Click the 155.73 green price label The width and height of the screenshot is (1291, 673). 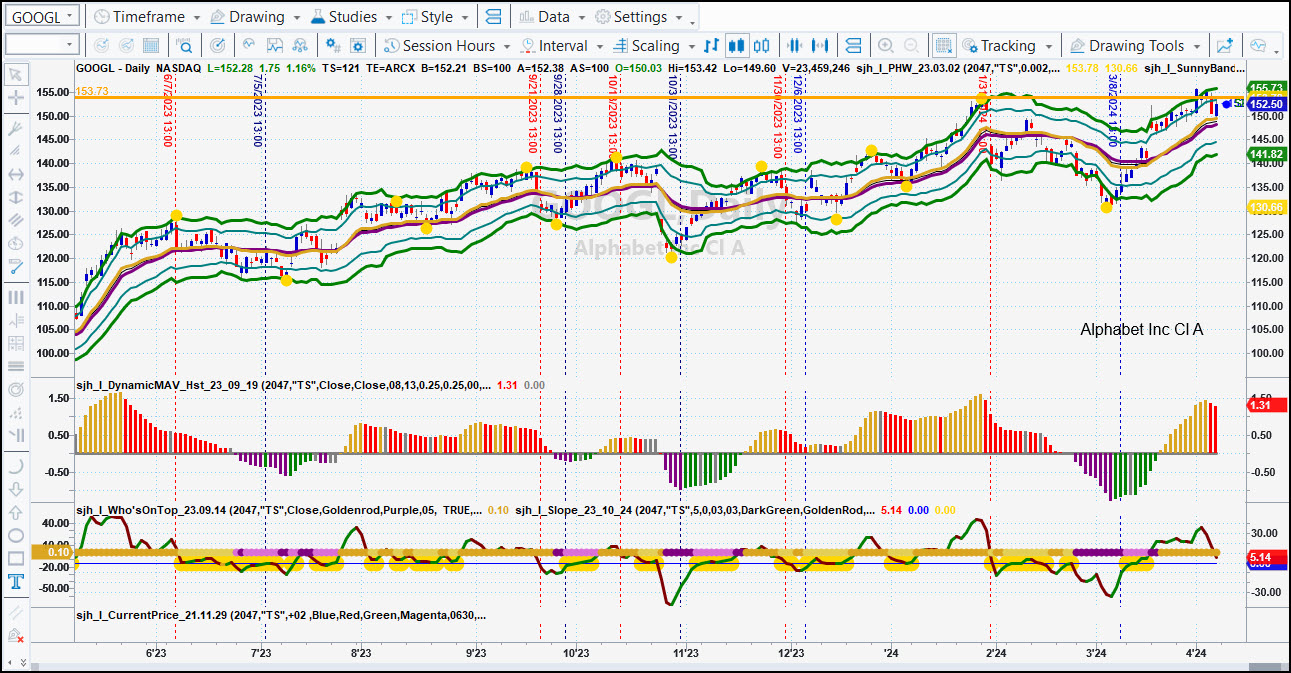click(1265, 89)
